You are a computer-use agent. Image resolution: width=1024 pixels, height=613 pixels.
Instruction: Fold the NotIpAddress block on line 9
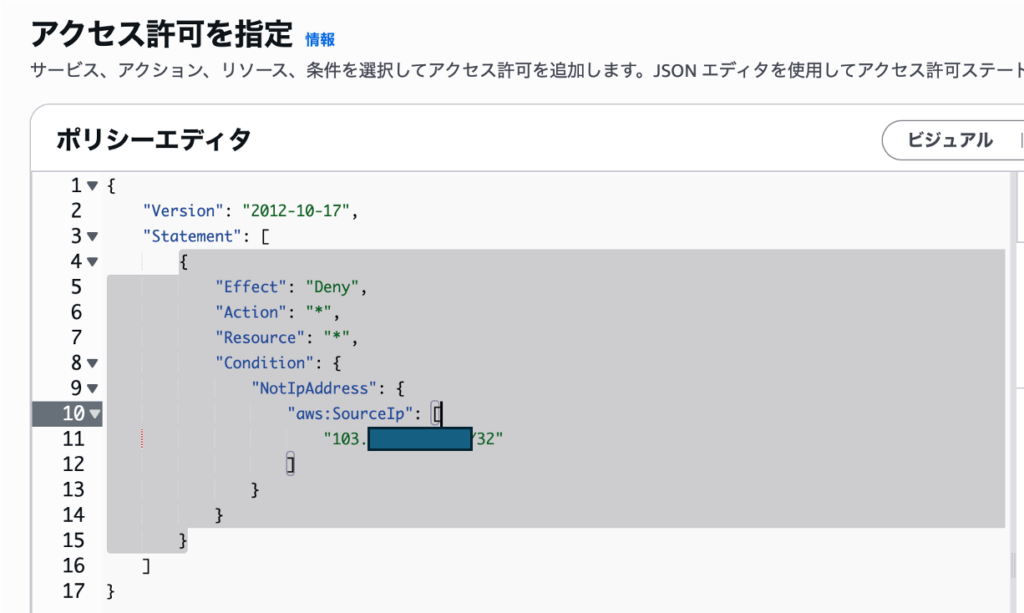pos(92,388)
